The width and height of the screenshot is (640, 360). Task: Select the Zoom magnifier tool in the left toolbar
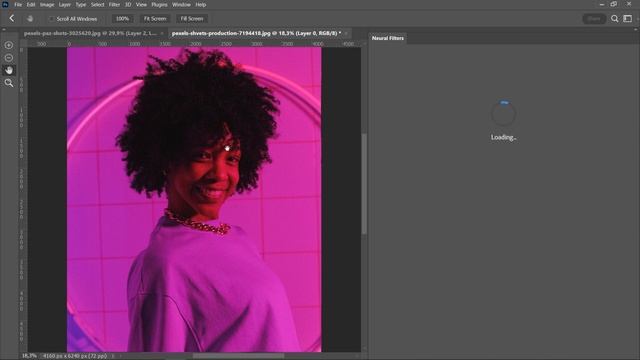click(9, 83)
